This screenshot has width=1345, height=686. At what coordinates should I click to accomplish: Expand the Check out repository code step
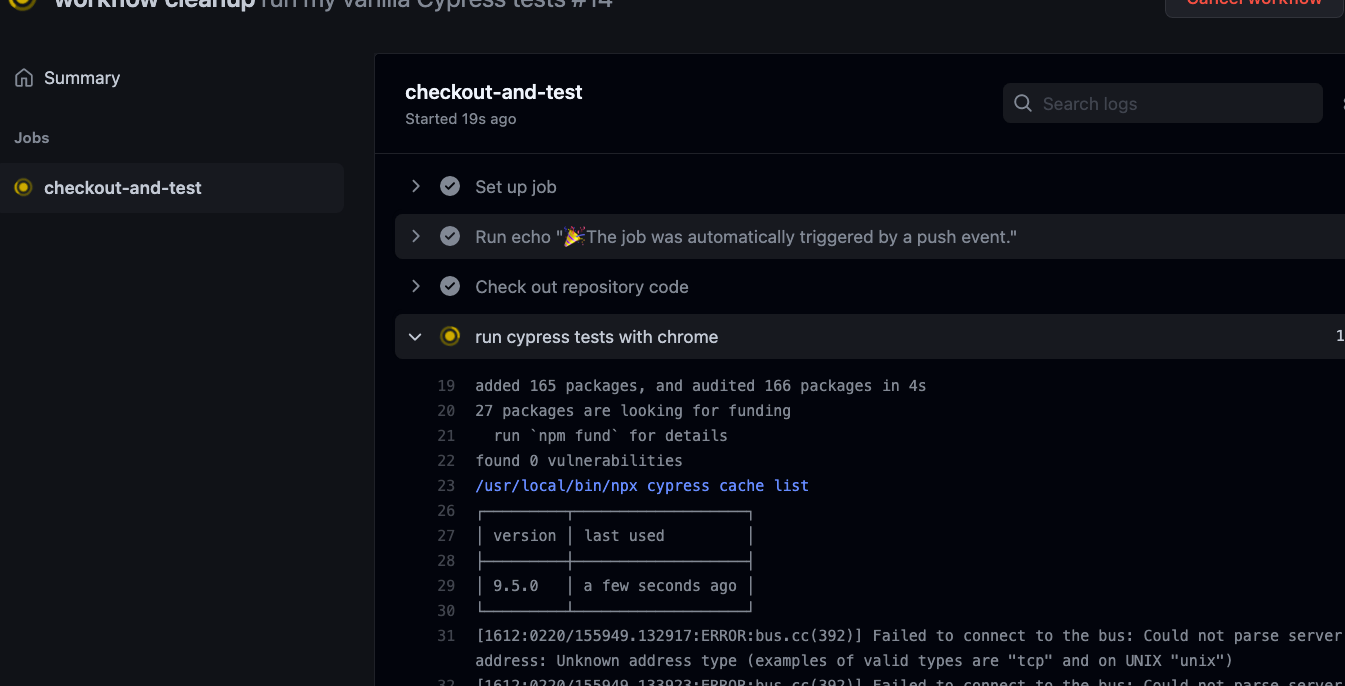(x=415, y=287)
